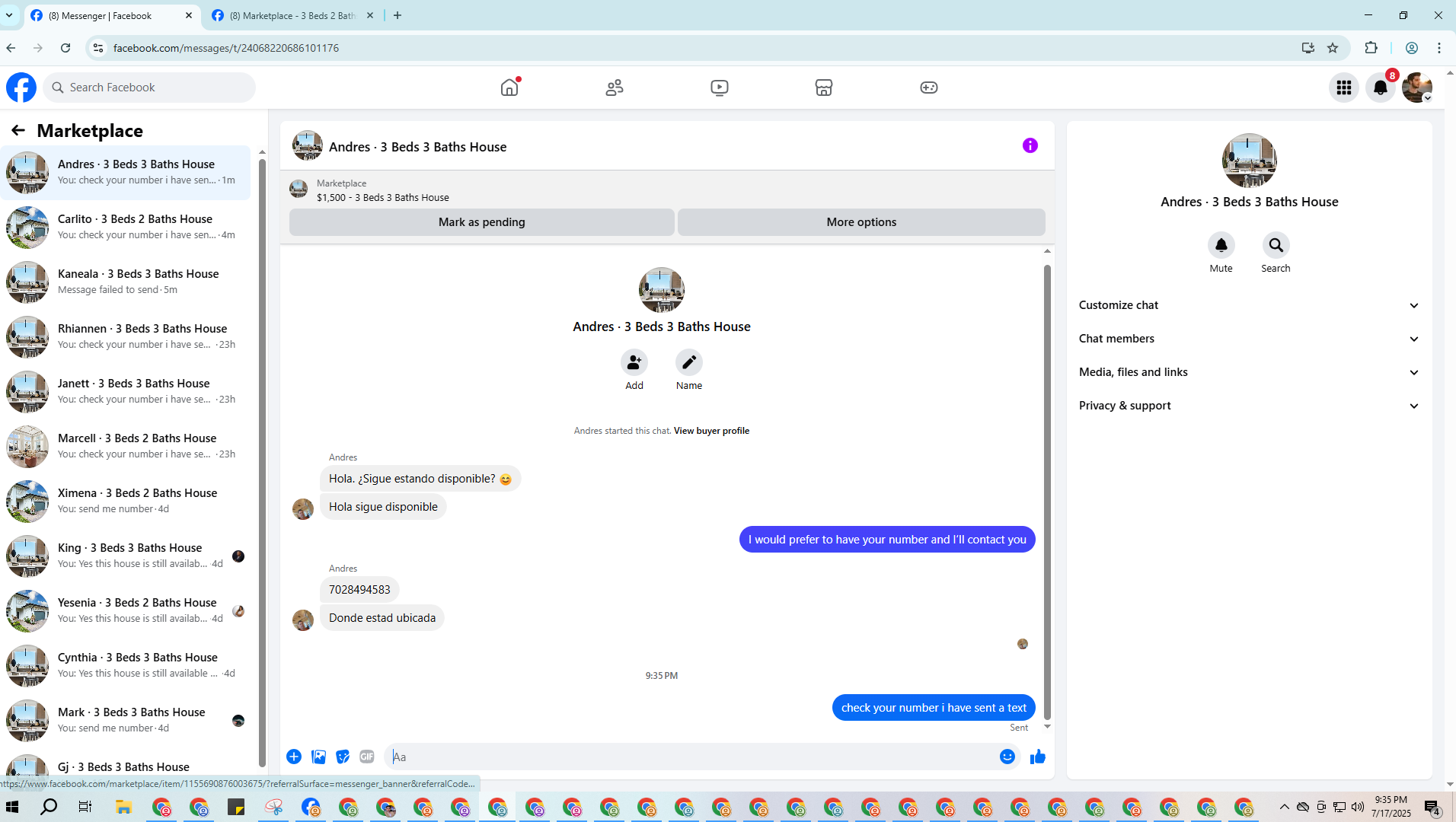The height and width of the screenshot is (822, 1456).
Task: Open Mark 3 Beds 3 Baths House chat
Action: [126, 721]
